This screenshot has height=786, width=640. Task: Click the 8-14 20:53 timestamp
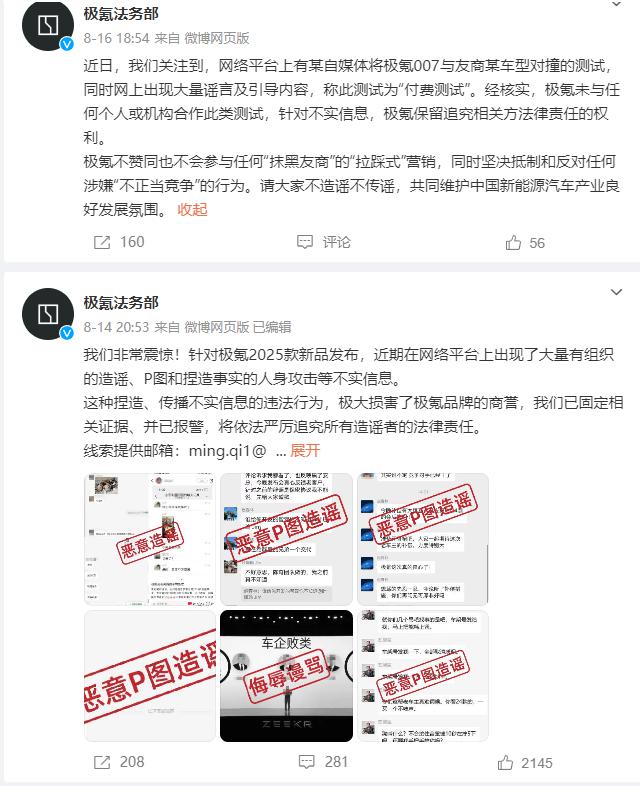[x=116, y=327]
